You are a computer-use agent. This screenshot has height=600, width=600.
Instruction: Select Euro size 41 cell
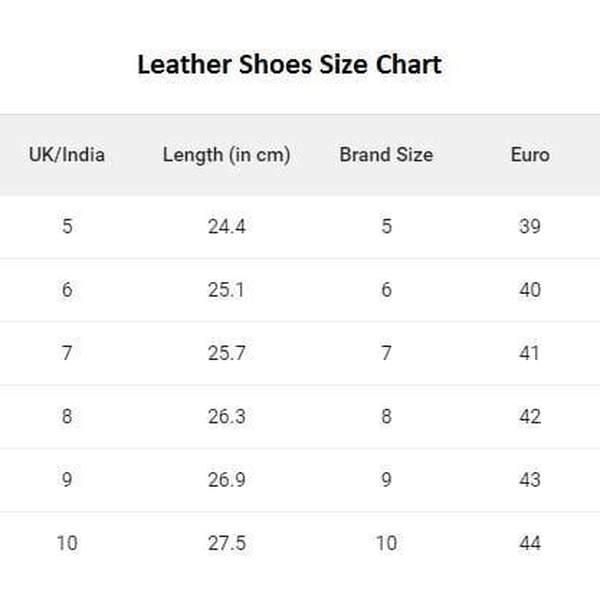click(x=529, y=353)
